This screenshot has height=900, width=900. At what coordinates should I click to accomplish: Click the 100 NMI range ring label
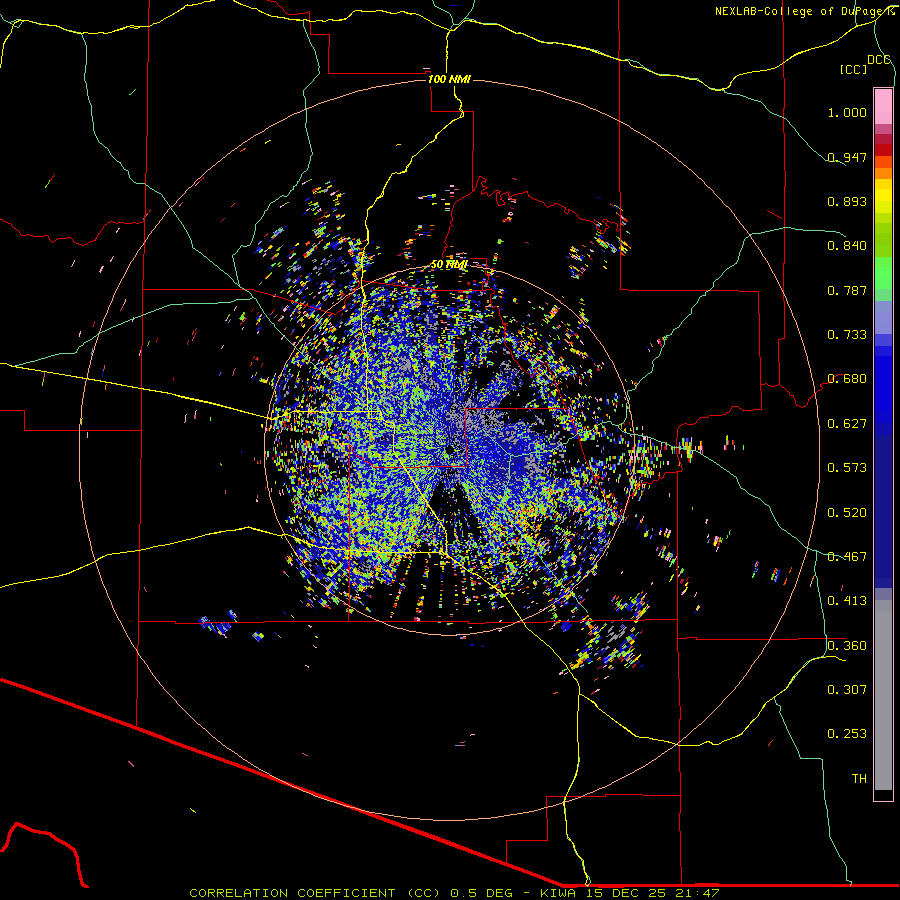[449, 79]
